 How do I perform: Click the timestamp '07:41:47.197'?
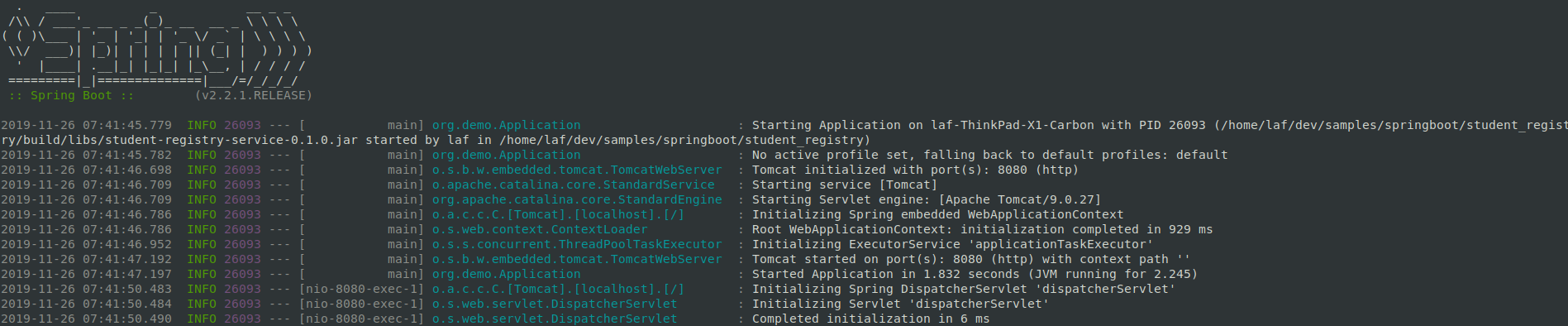(127, 274)
